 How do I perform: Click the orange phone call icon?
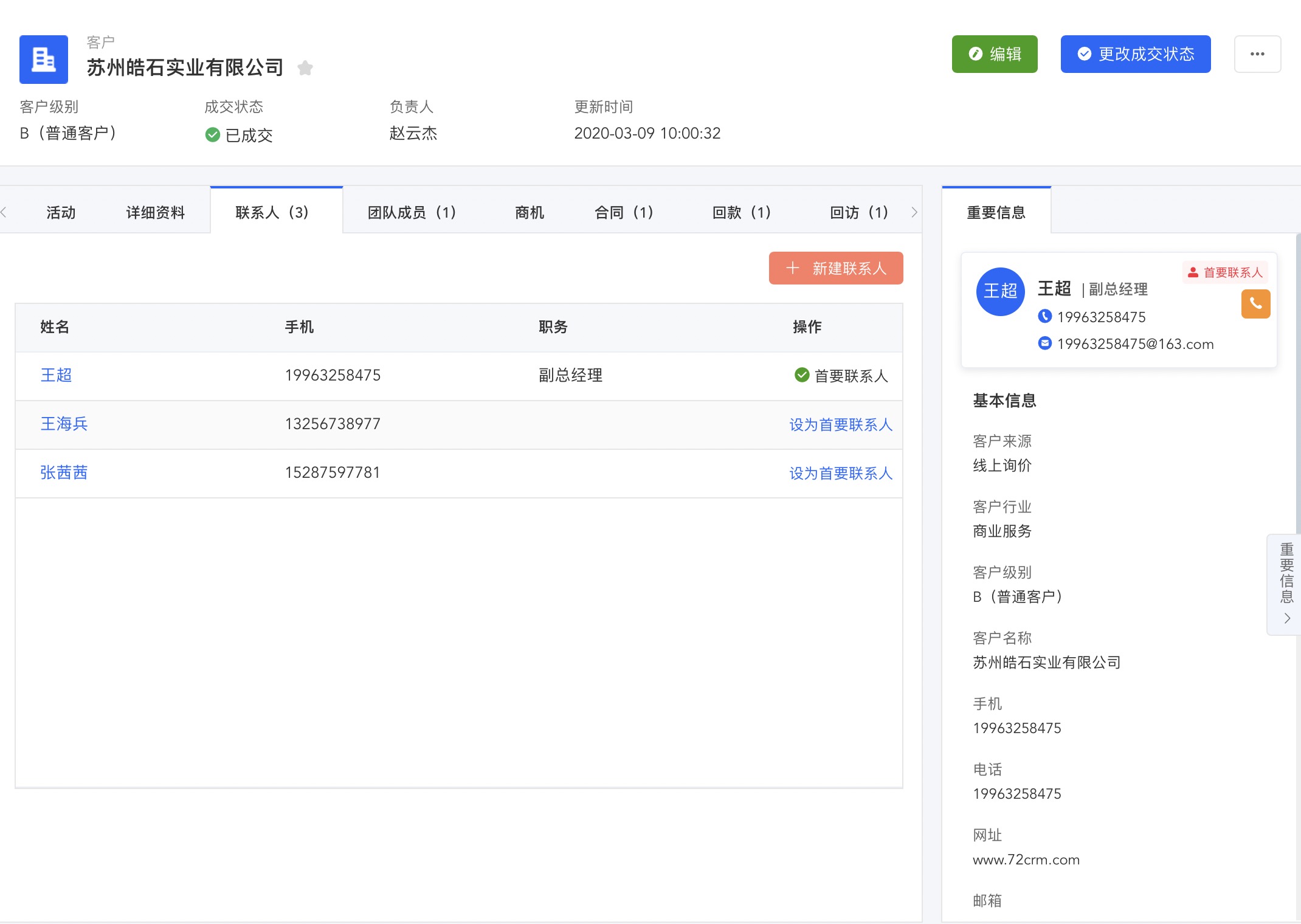[x=1255, y=304]
